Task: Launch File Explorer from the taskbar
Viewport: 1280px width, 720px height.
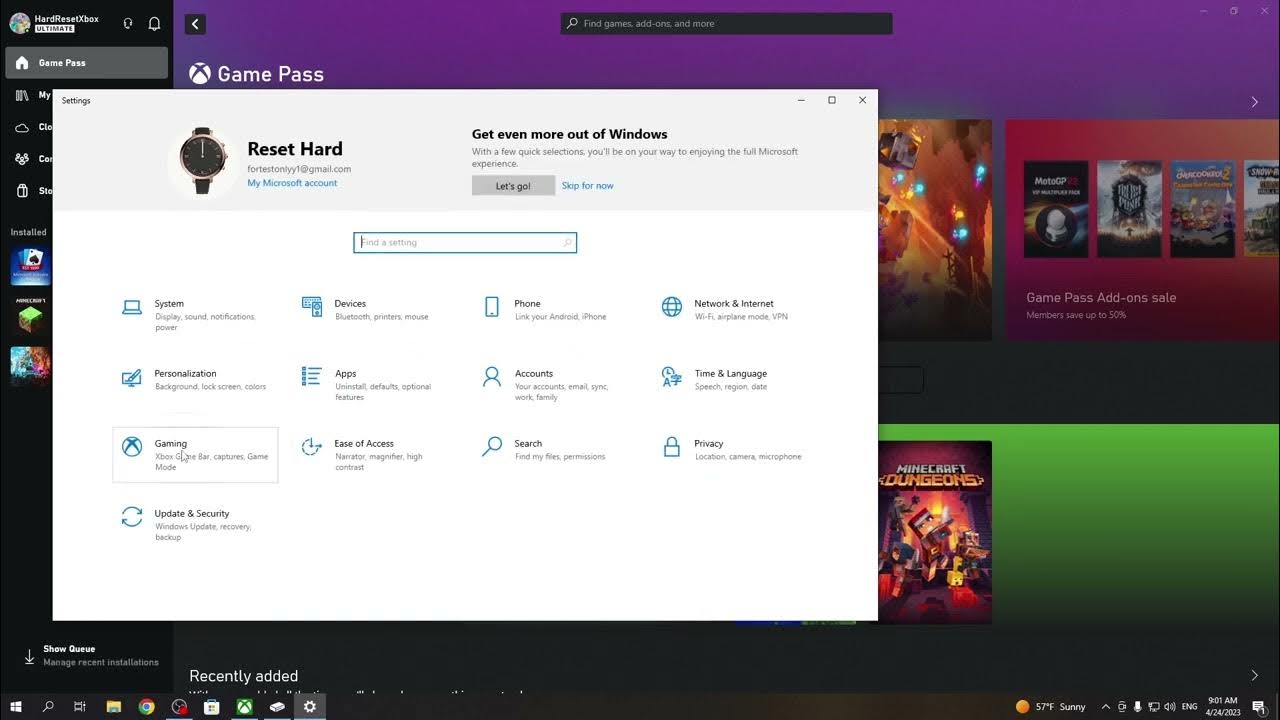Action: point(113,706)
